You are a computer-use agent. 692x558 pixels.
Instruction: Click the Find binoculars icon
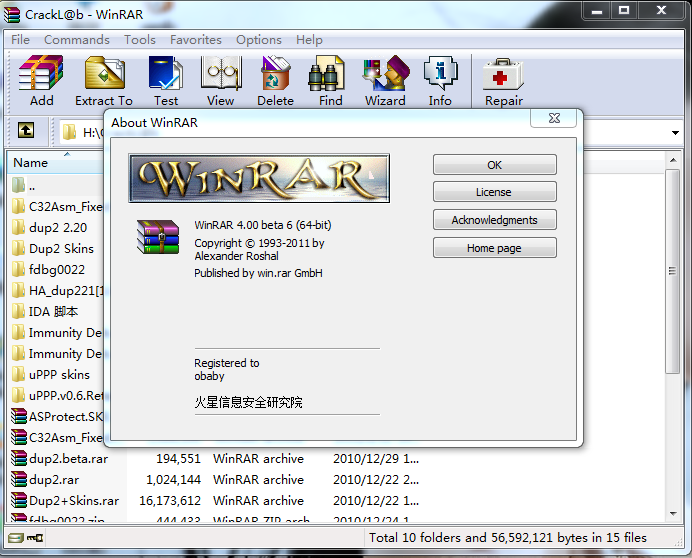point(327,73)
